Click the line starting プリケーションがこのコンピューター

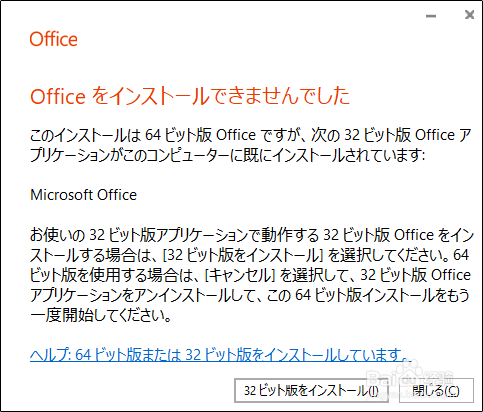click(x=228, y=155)
